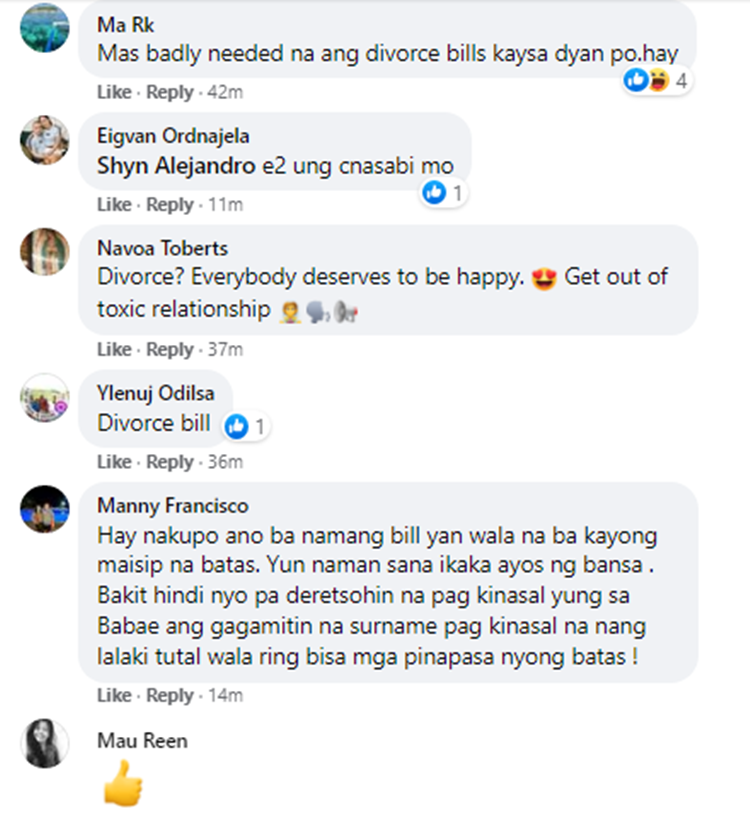The height and width of the screenshot is (818, 750).
Task: Open tagged profile Shyn Alejandro
Action: 176,166
